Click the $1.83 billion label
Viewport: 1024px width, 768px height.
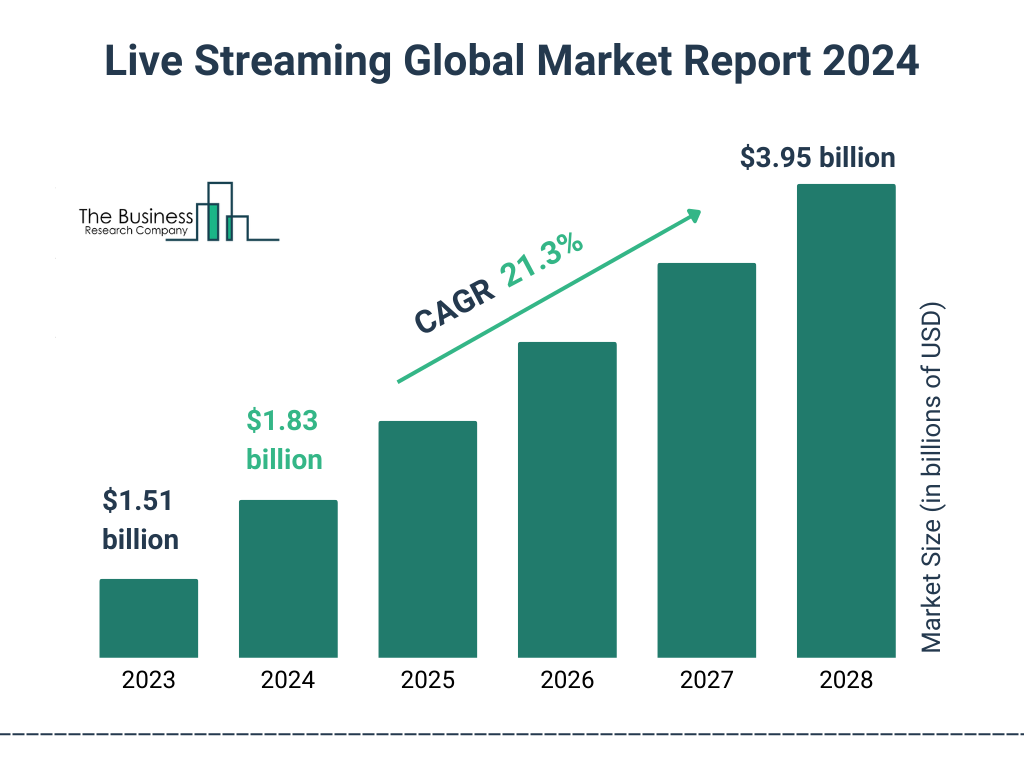[284, 440]
